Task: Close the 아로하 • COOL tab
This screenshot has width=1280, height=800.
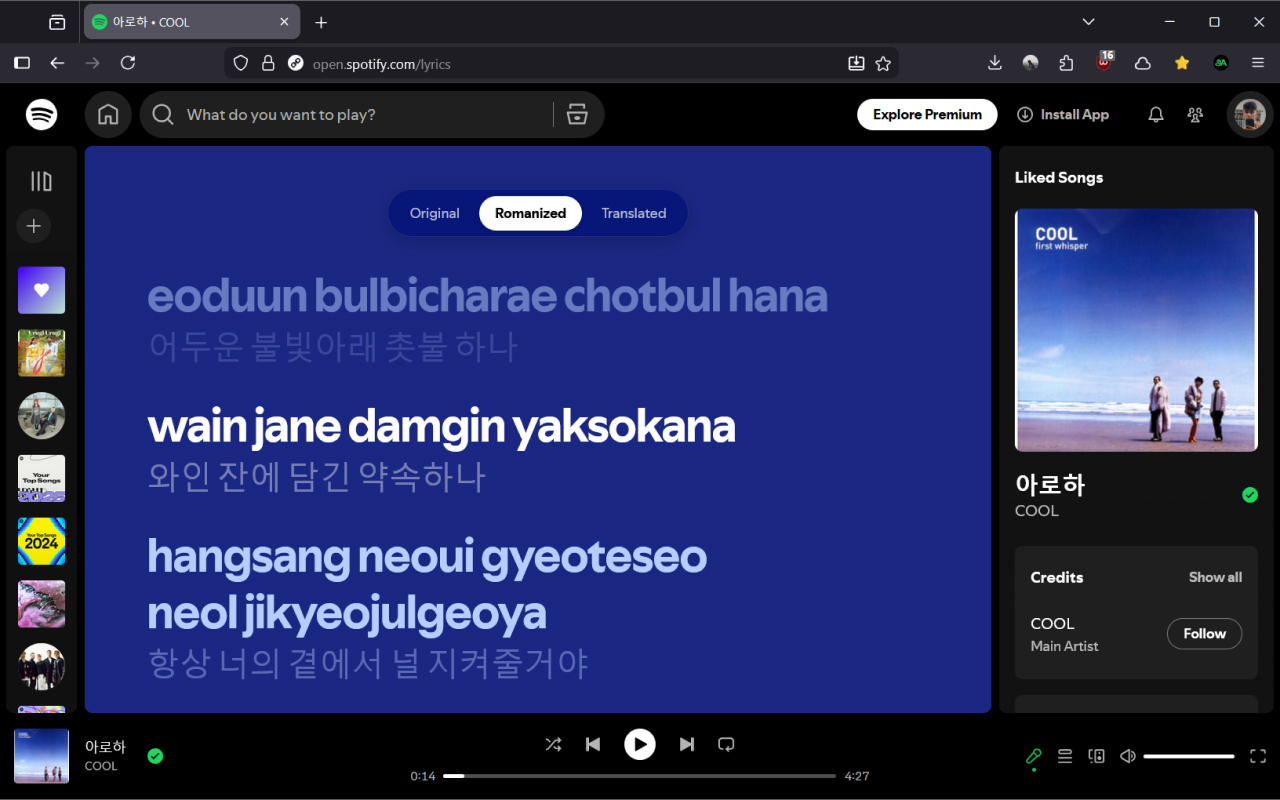Action: coord(284,22)
